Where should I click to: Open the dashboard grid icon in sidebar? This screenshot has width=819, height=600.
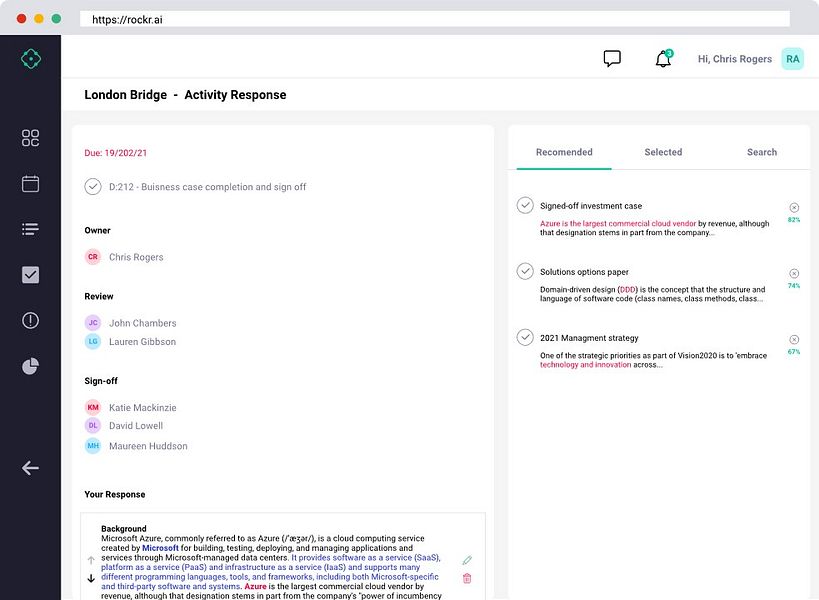pyautogui.click(x=30, y=138)
